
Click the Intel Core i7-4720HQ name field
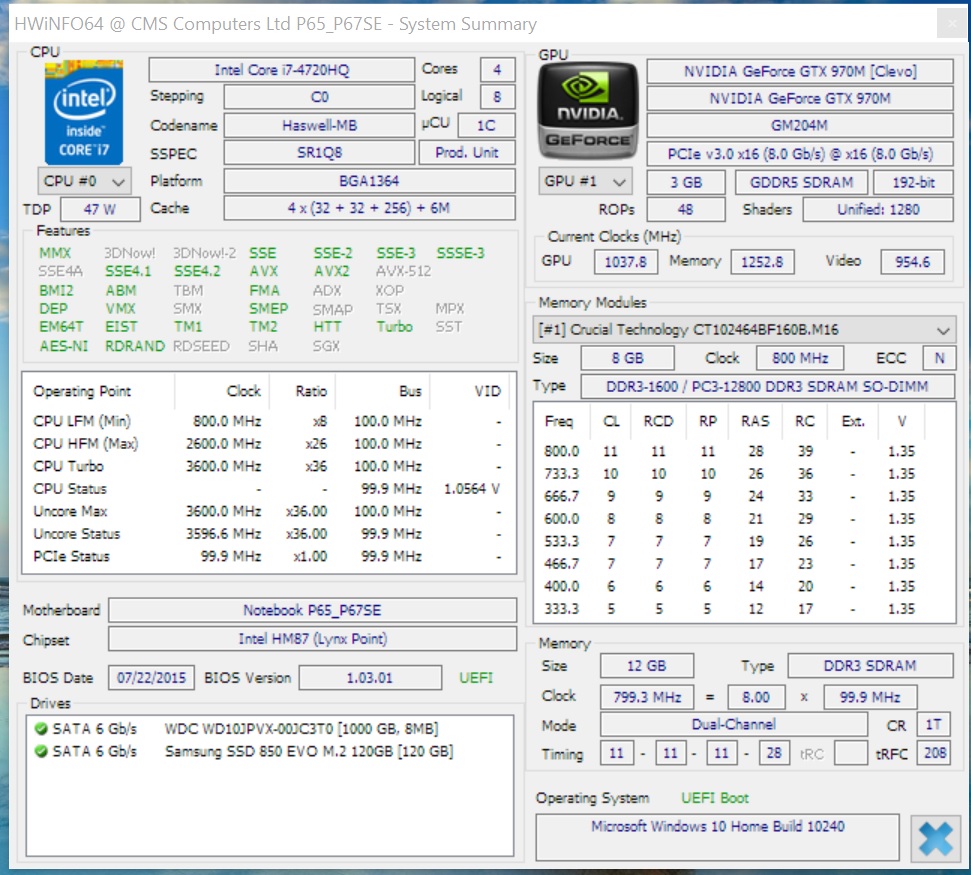(282, 70)
